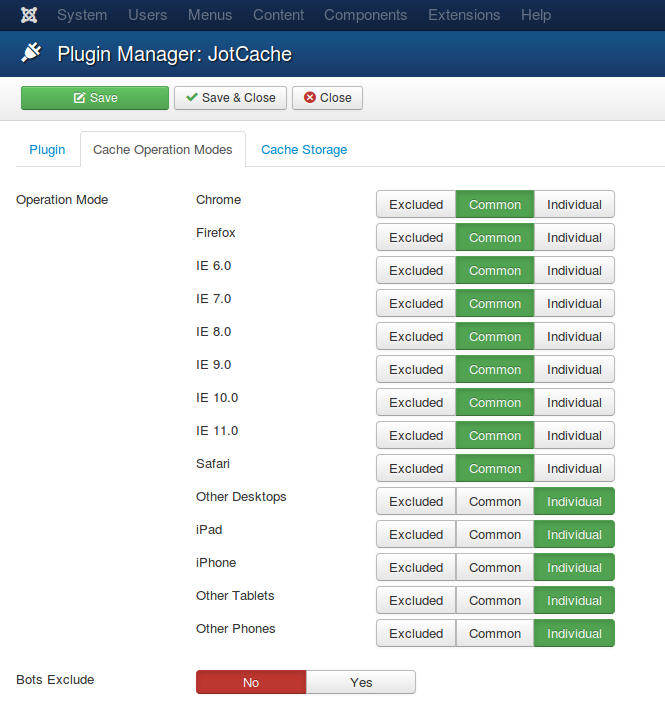665x717 pixels.
Task: Set IE 6.0 to Individual
Action: coord(574,270)
